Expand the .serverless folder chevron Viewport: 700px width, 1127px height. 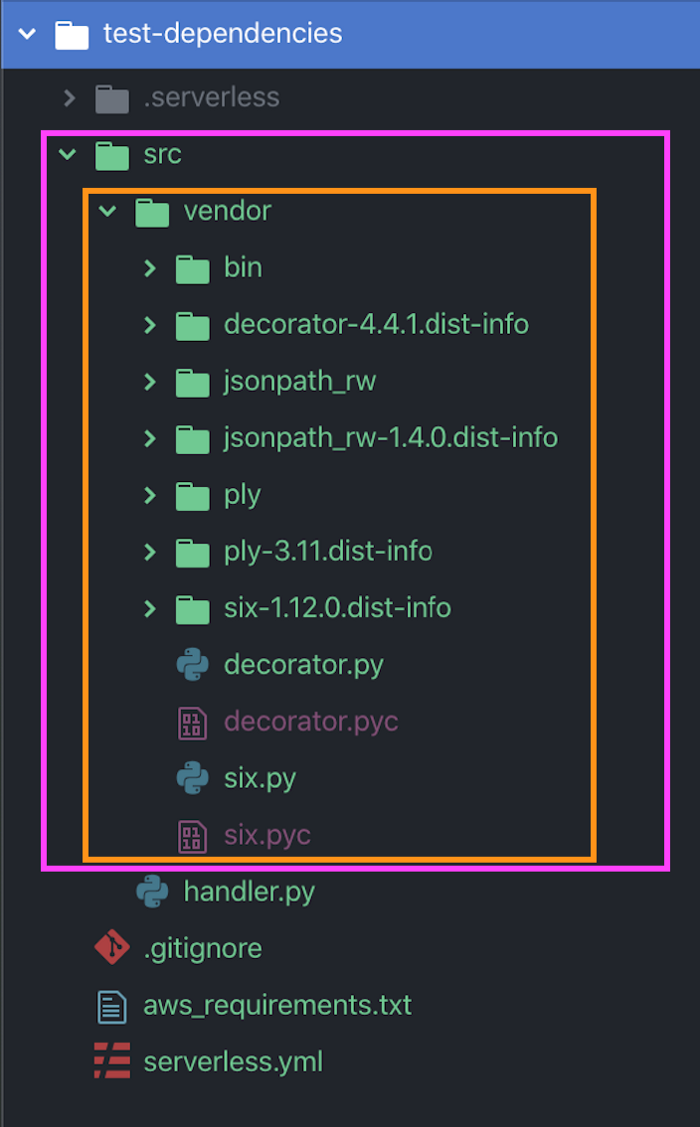[x=69, y=98]
